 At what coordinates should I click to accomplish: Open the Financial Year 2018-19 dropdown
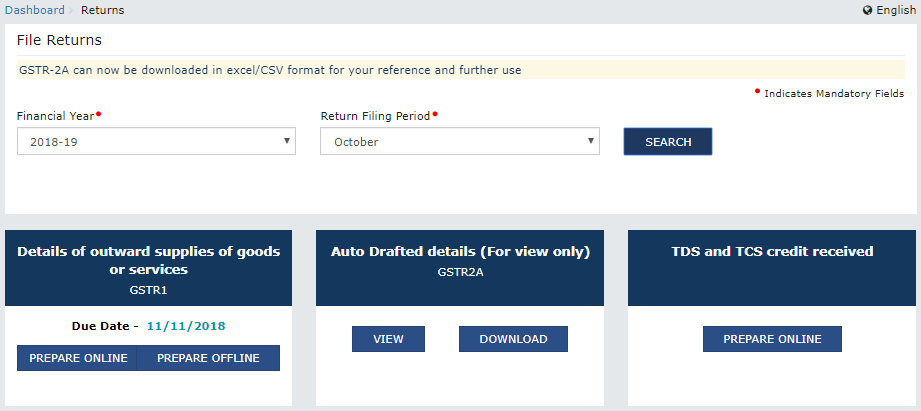point(156,142)
